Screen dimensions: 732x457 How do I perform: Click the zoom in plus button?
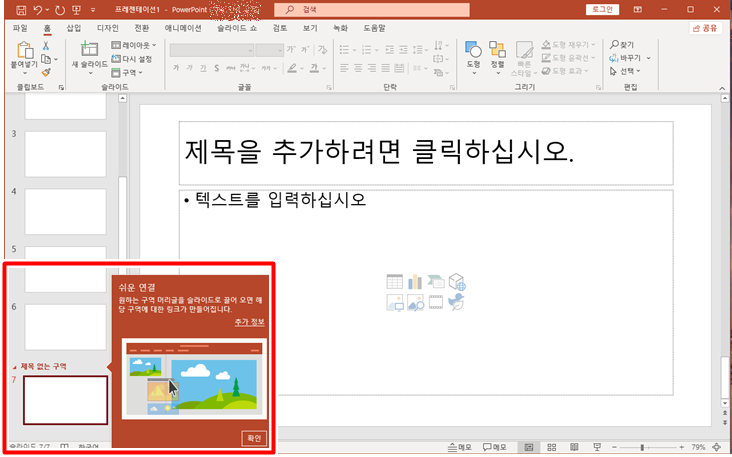[682, 447]
